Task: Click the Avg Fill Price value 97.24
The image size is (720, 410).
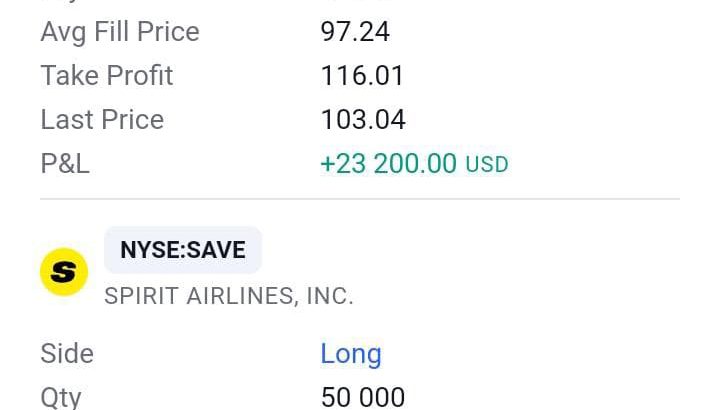Action: [x=355, y=32]
